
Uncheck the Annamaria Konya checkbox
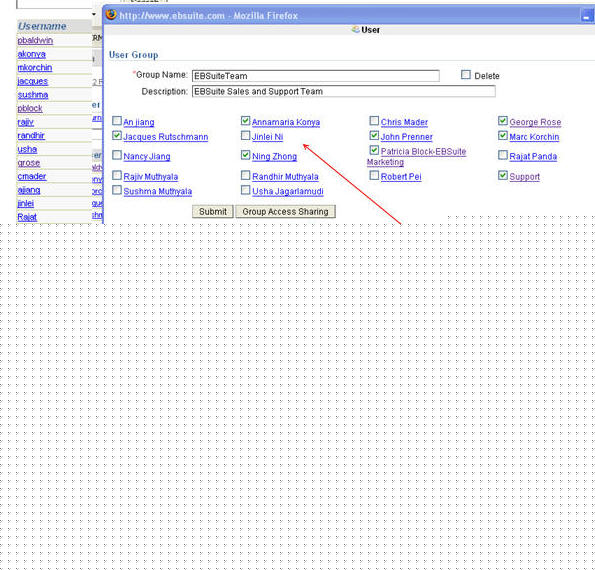tap(246, 121)
